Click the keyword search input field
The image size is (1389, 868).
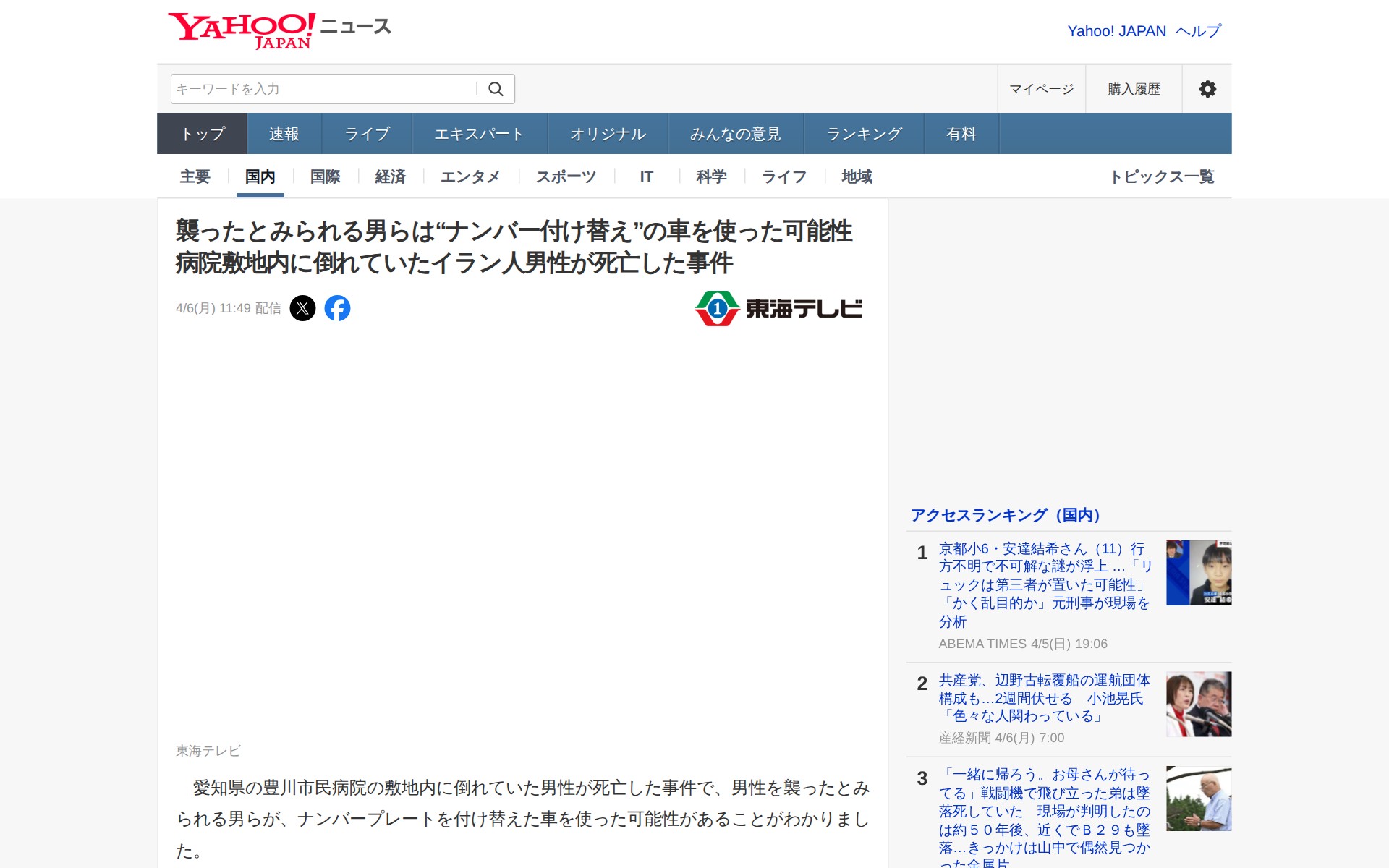[322, 89]
